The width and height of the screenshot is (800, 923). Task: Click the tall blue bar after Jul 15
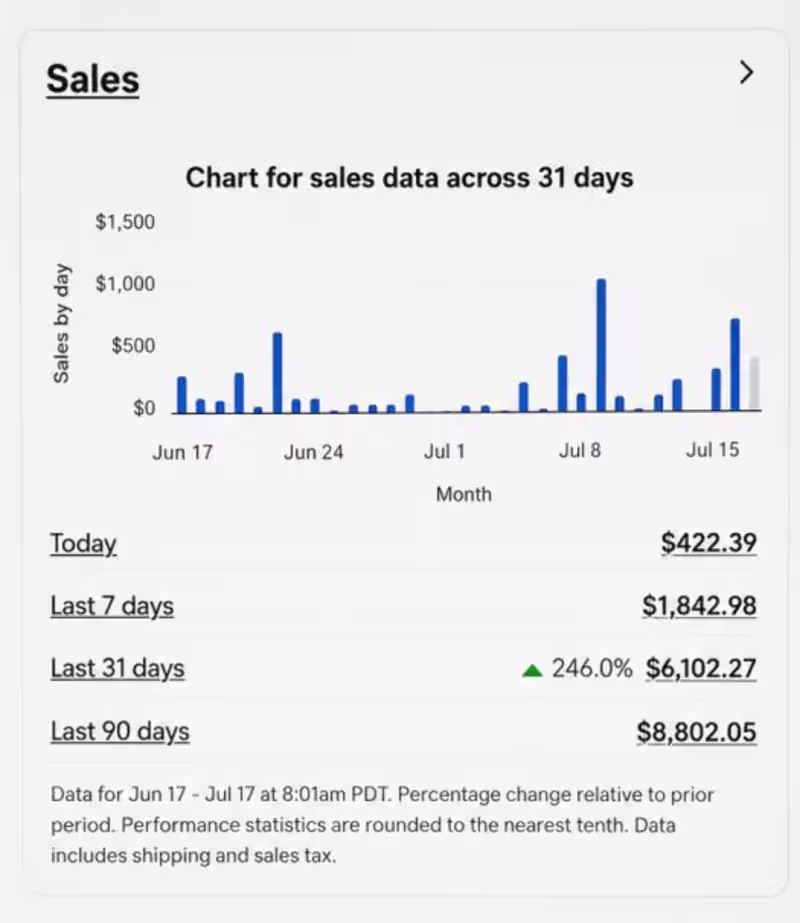(735, 364)
